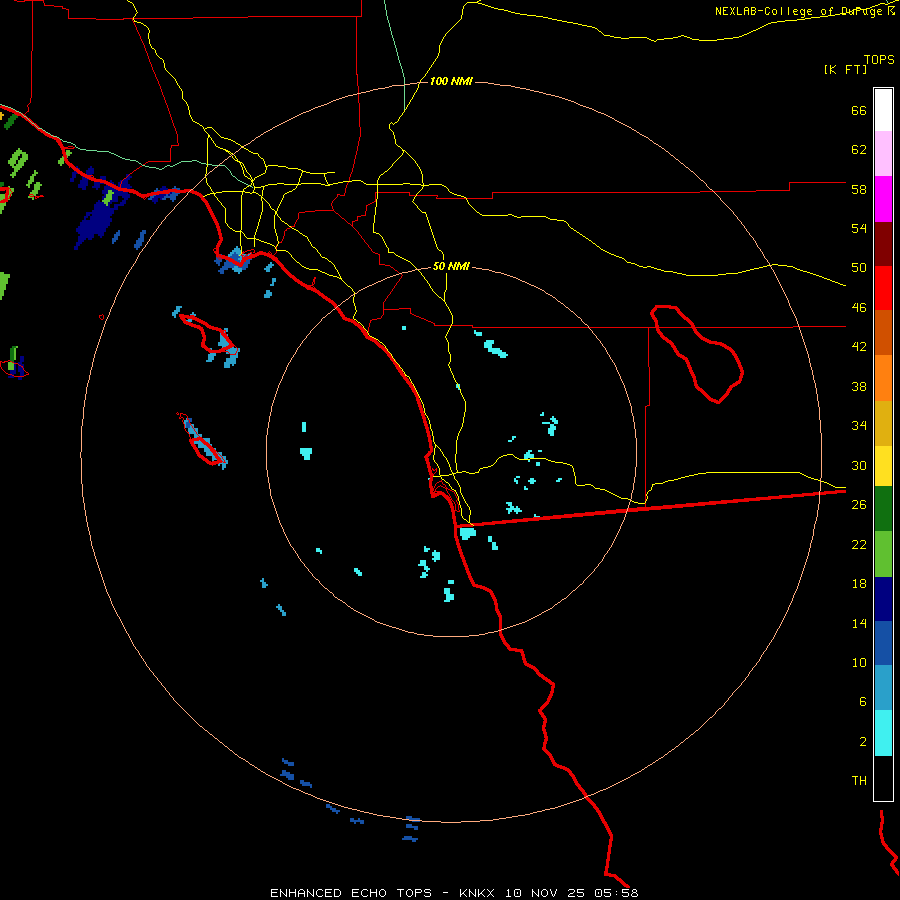Click the Enhanced Echo Tops KNKX timestamp caption
Image resolution: width=900 pixels, height=900 pixels.
click(454, 893)
